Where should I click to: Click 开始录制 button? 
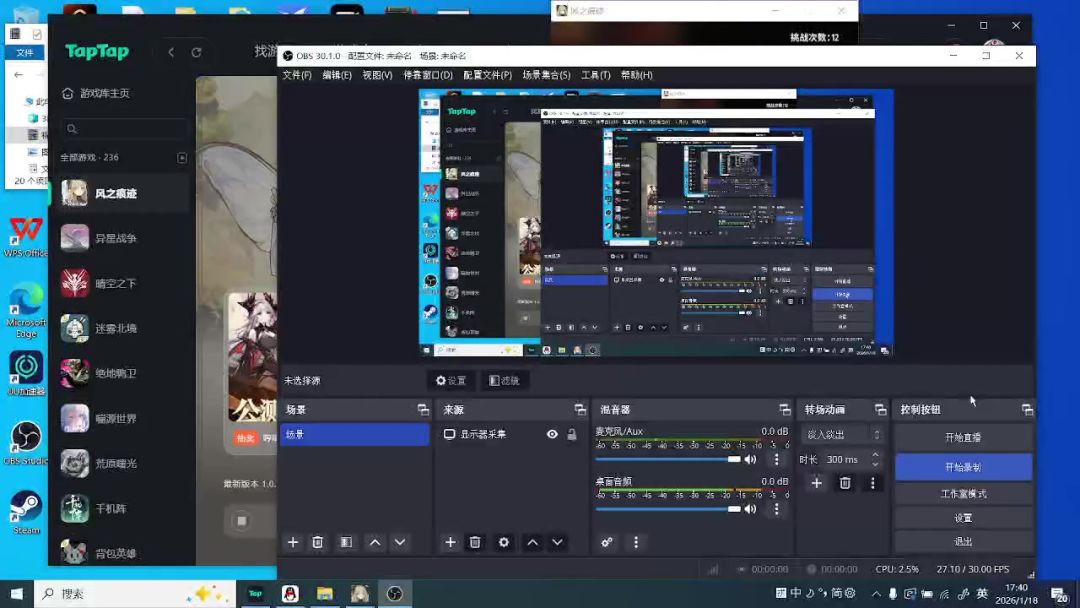(963, 467)
